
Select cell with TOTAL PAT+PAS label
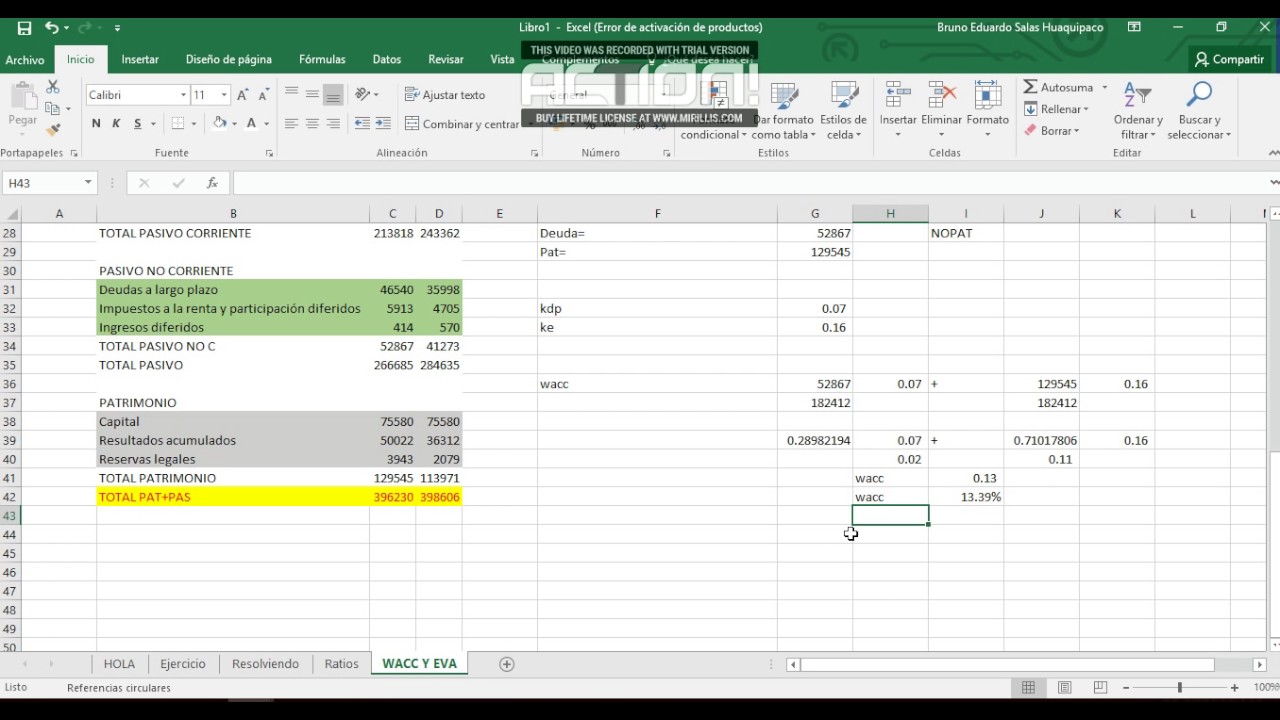coord(233,497)
